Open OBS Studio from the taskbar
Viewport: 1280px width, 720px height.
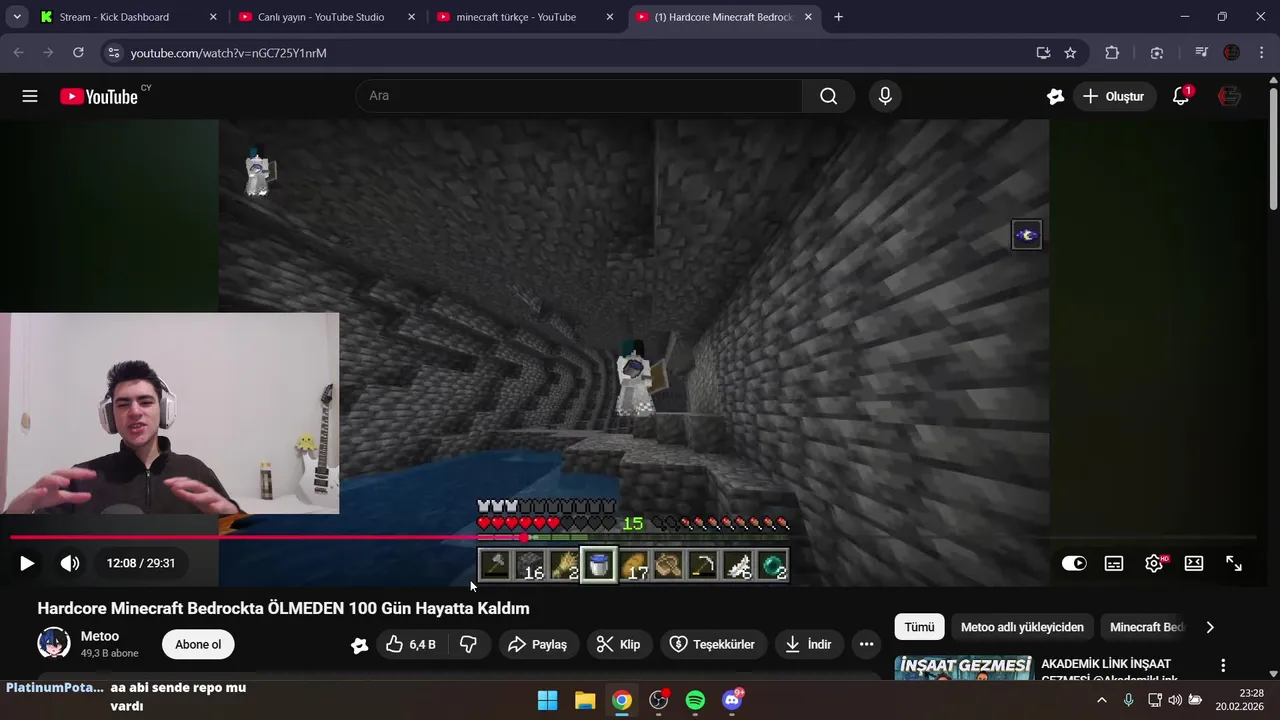pos(659,700)
